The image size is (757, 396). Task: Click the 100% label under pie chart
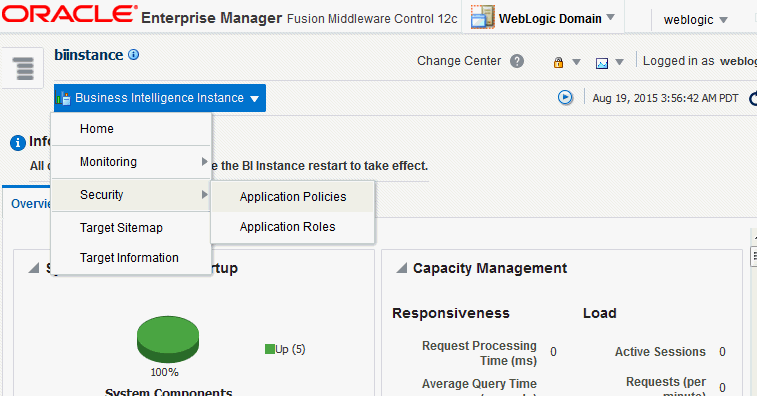point(164,372)
